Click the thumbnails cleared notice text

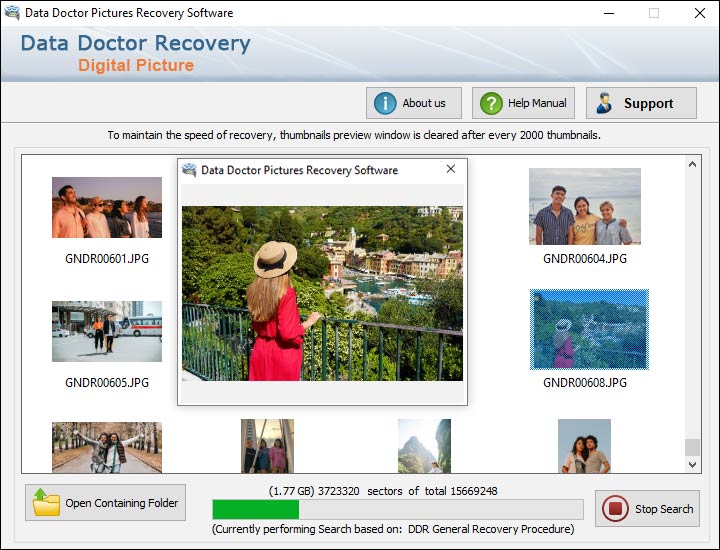pyautogui.click(x=354, y=135)
